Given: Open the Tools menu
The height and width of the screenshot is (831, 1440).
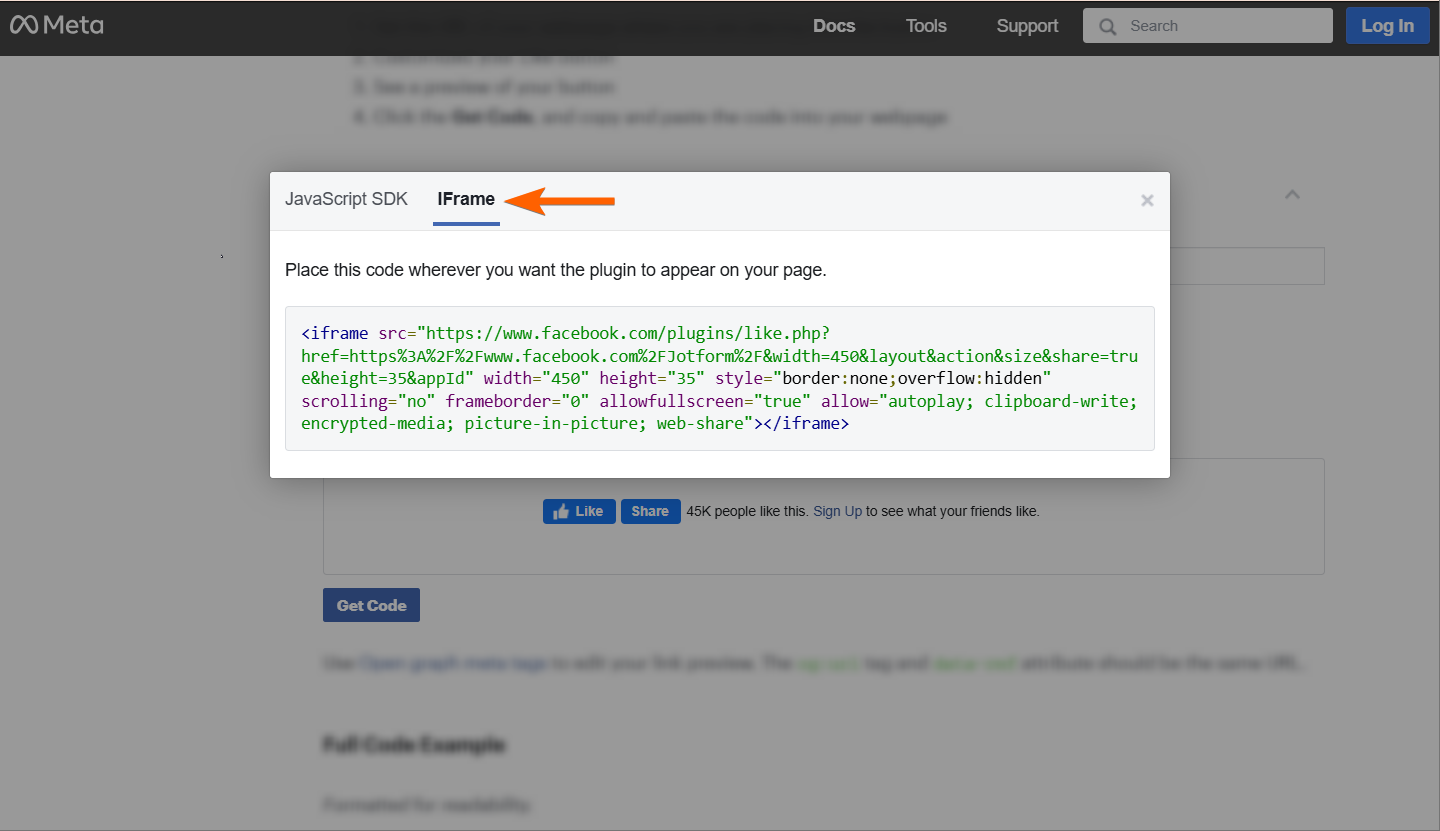Looking at the screenshot, I should (925, 25).
